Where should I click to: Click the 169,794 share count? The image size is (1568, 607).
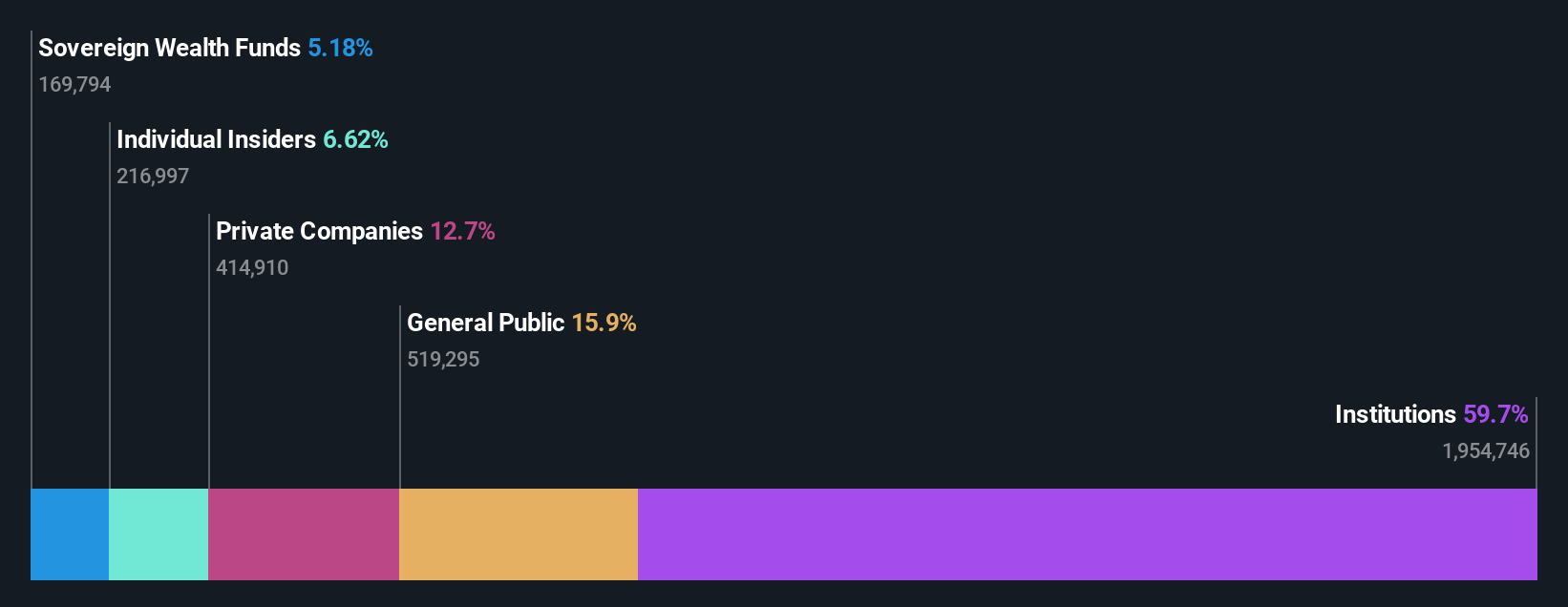click(74, 84)
